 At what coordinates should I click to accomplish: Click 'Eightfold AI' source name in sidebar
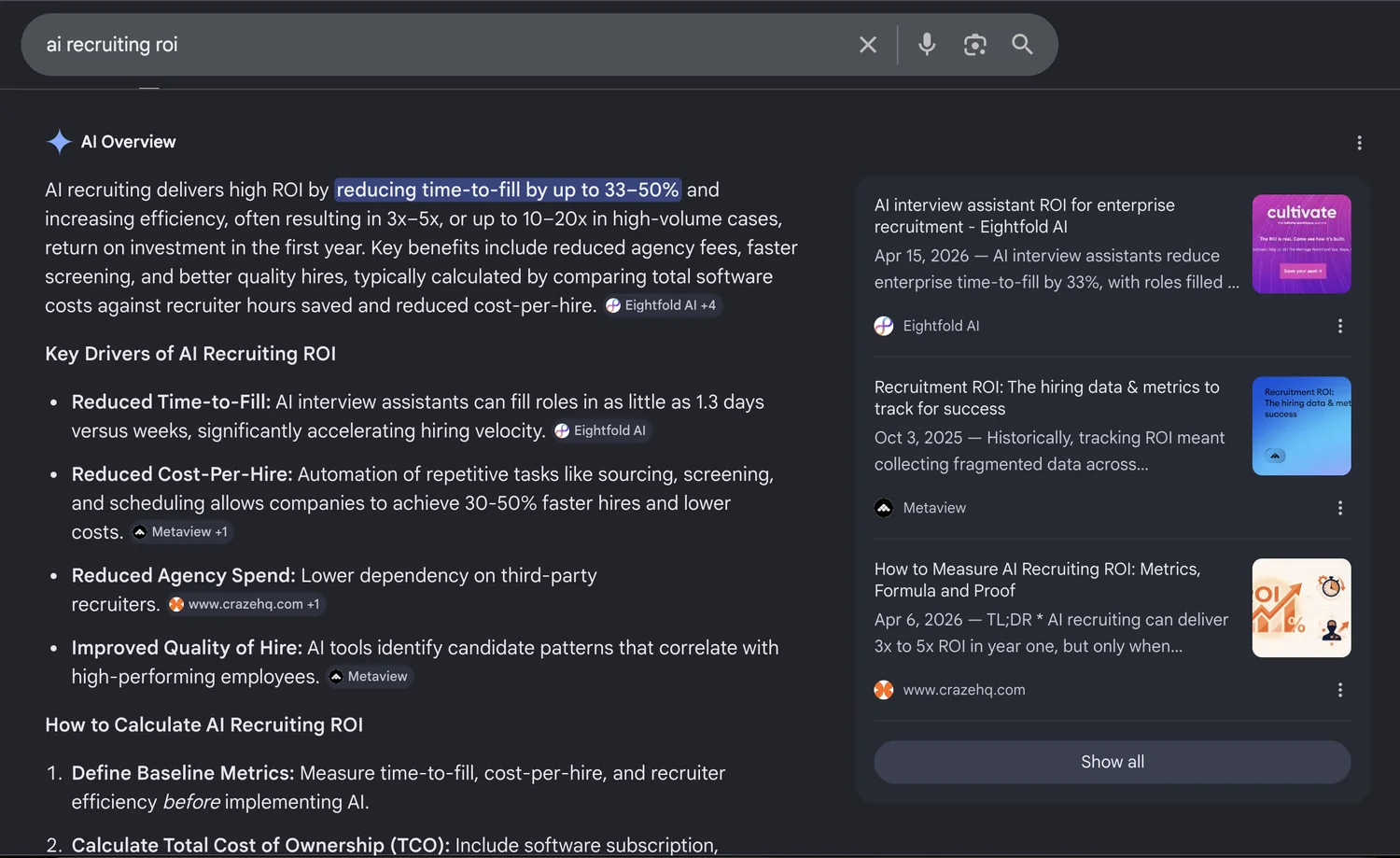pyautogui.click(x=941, y=326)
